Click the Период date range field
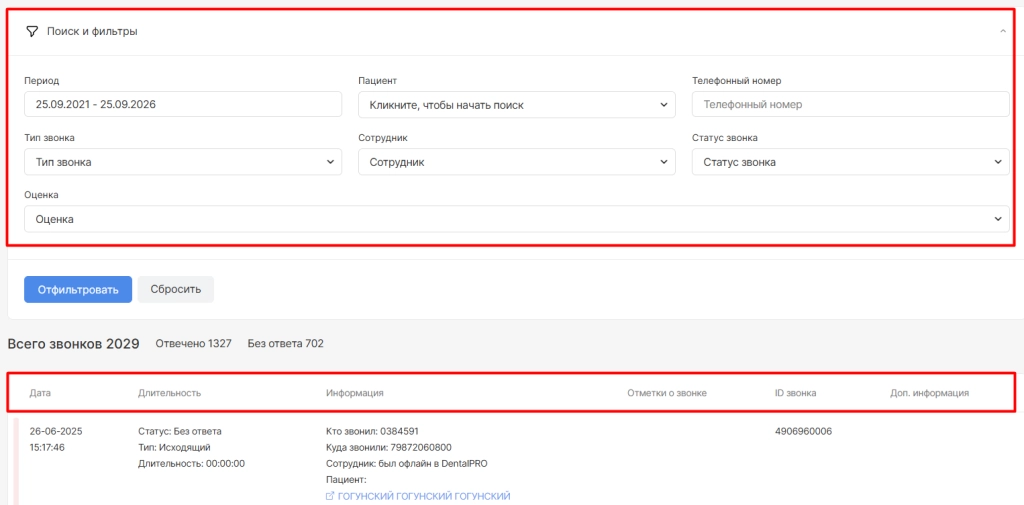This screenshot has width=1024, height=505. point(183,105)
